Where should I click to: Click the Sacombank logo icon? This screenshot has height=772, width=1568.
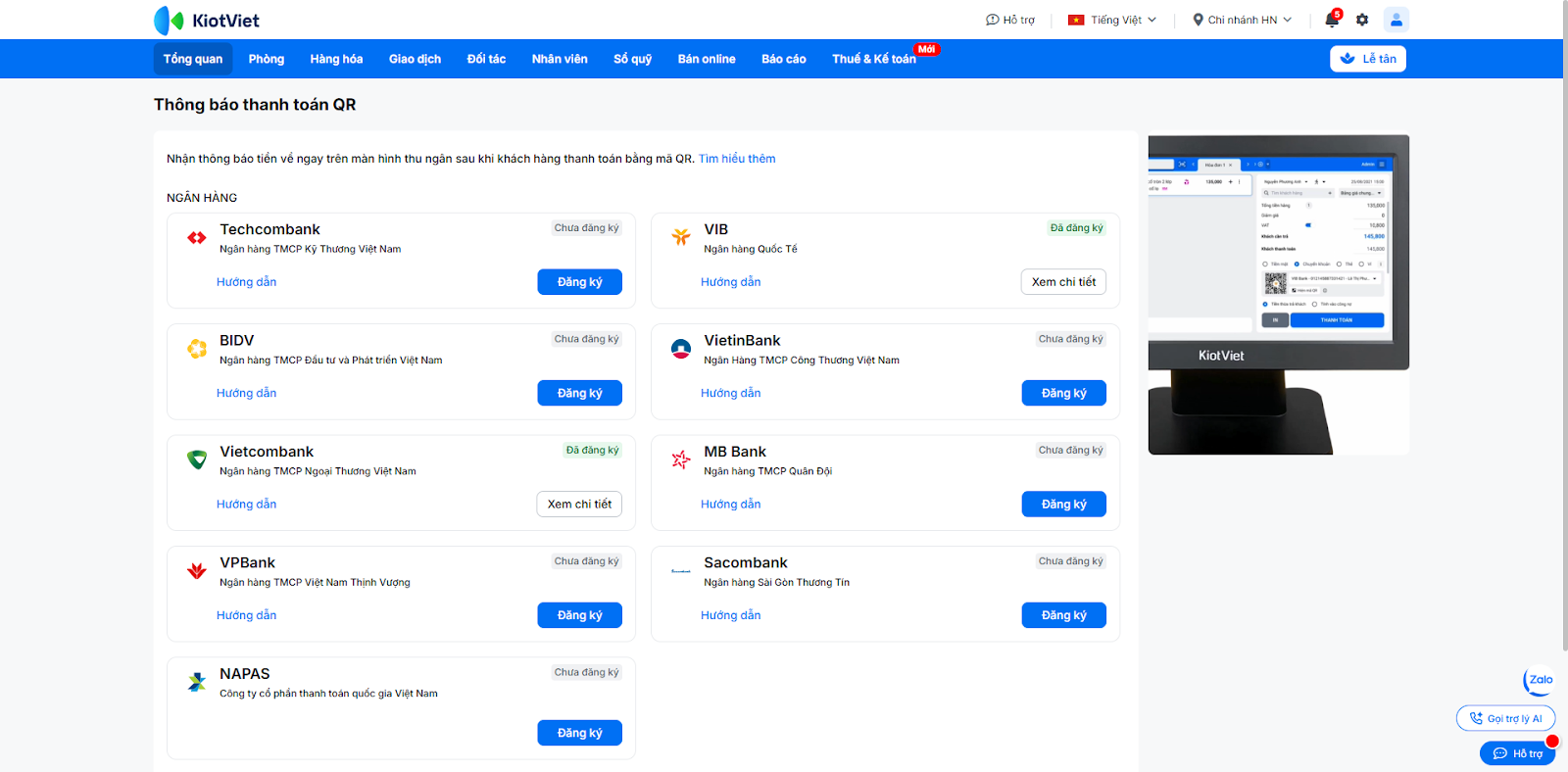click(x=681, y=570)
